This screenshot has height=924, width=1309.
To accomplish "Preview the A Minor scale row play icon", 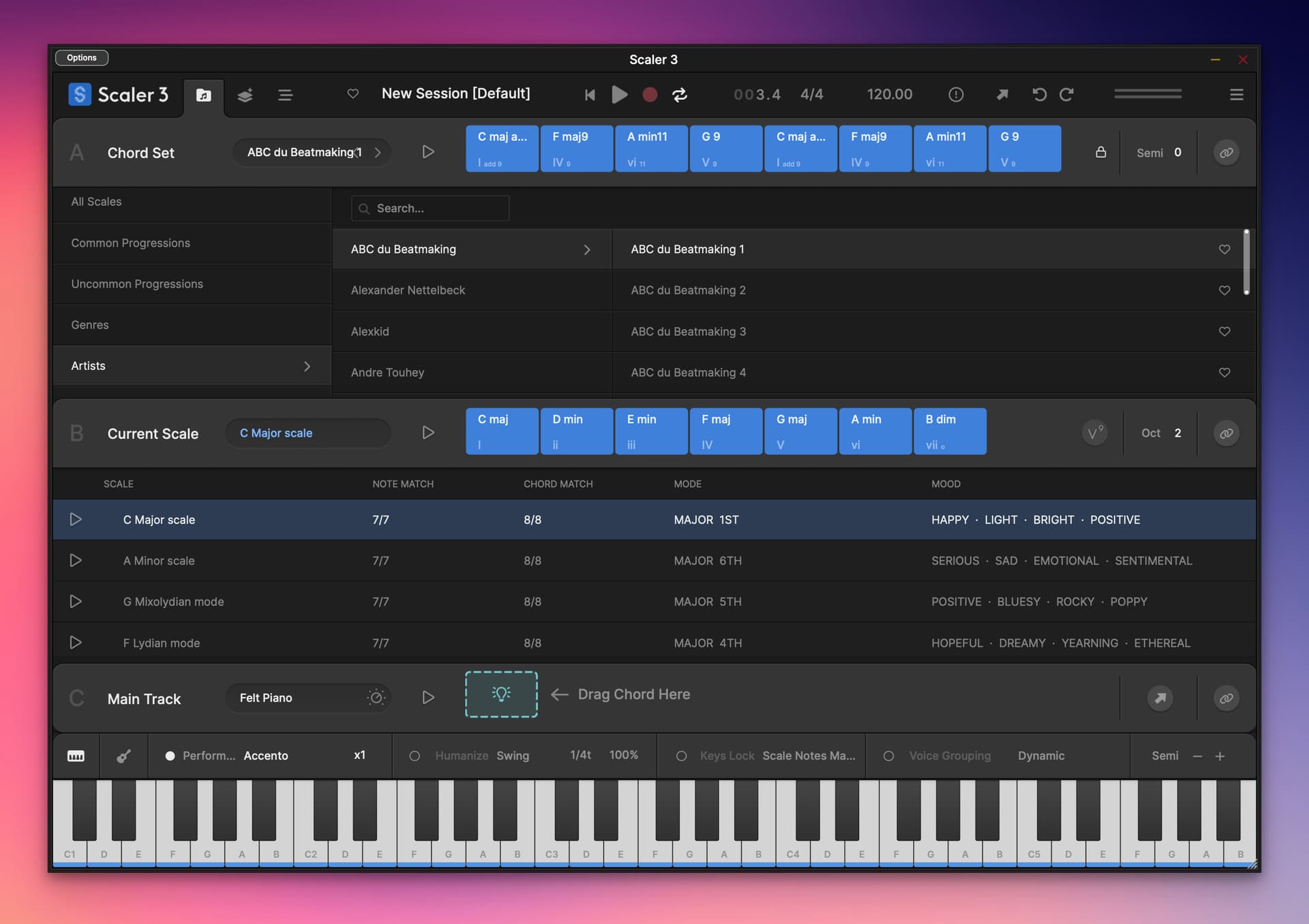I will tap(76, 561).
